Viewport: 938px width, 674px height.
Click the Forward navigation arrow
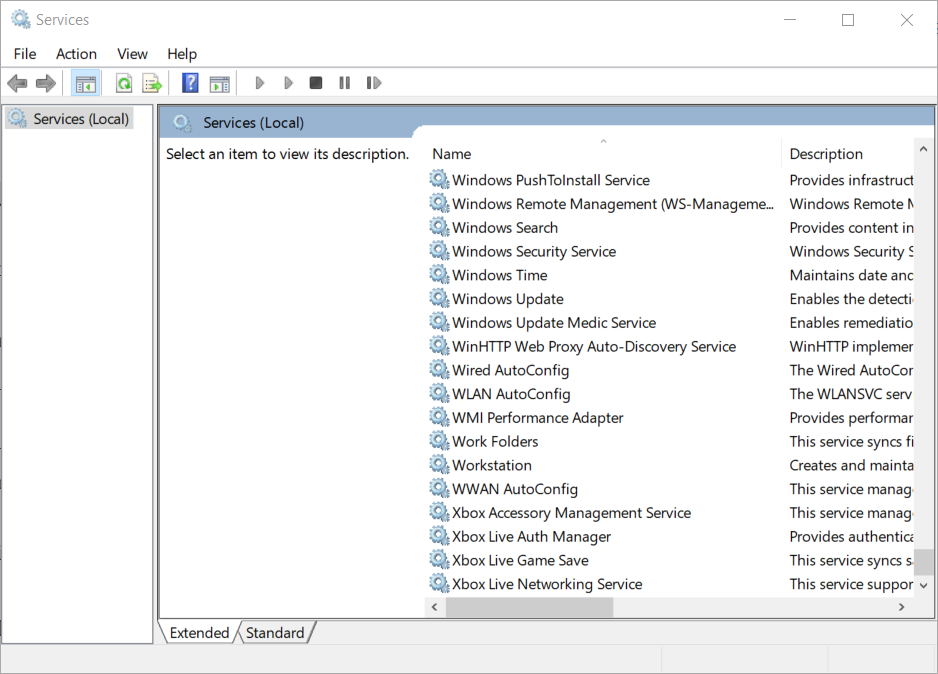45,82
